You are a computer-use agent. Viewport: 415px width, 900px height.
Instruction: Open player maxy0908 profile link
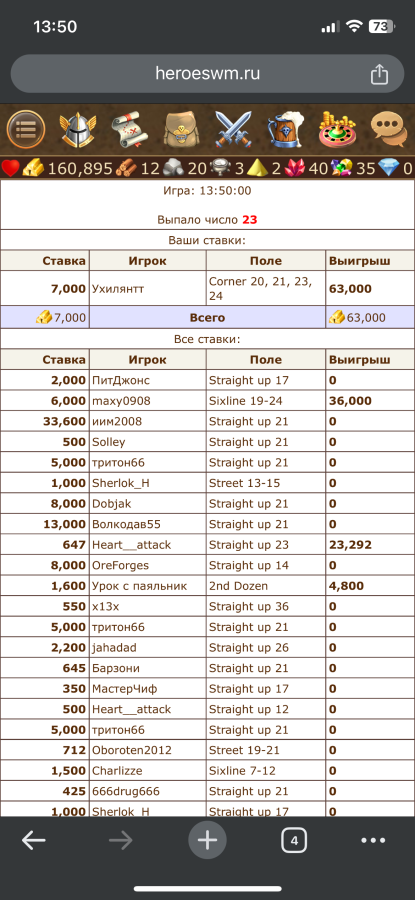[121, 401]
